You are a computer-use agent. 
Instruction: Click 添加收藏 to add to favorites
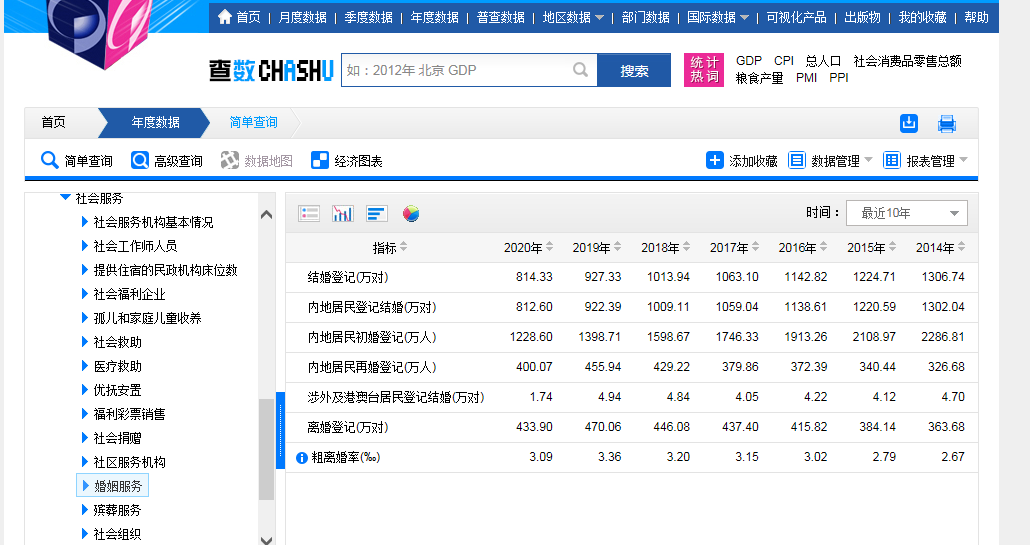pos(742,160)
